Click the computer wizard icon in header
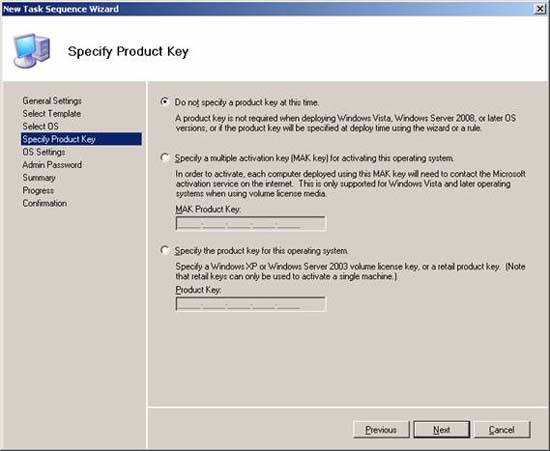The image size is (550, 451). pyautogui.click(x=32, y=50)
